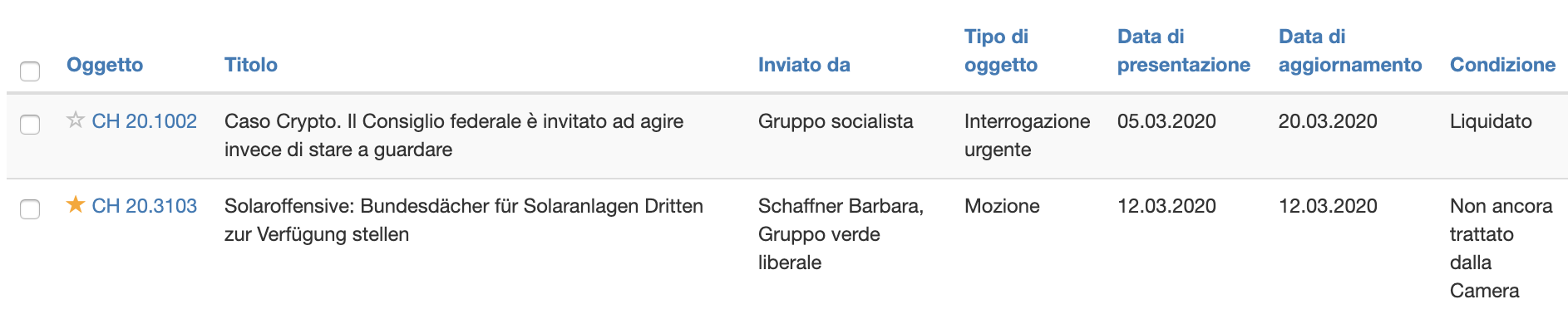This screenshot has height=319, width=1568.
Task: Click the Solaroffensive Bundesdächer title text
Action: pyautogui.click(x=464, y=220)
